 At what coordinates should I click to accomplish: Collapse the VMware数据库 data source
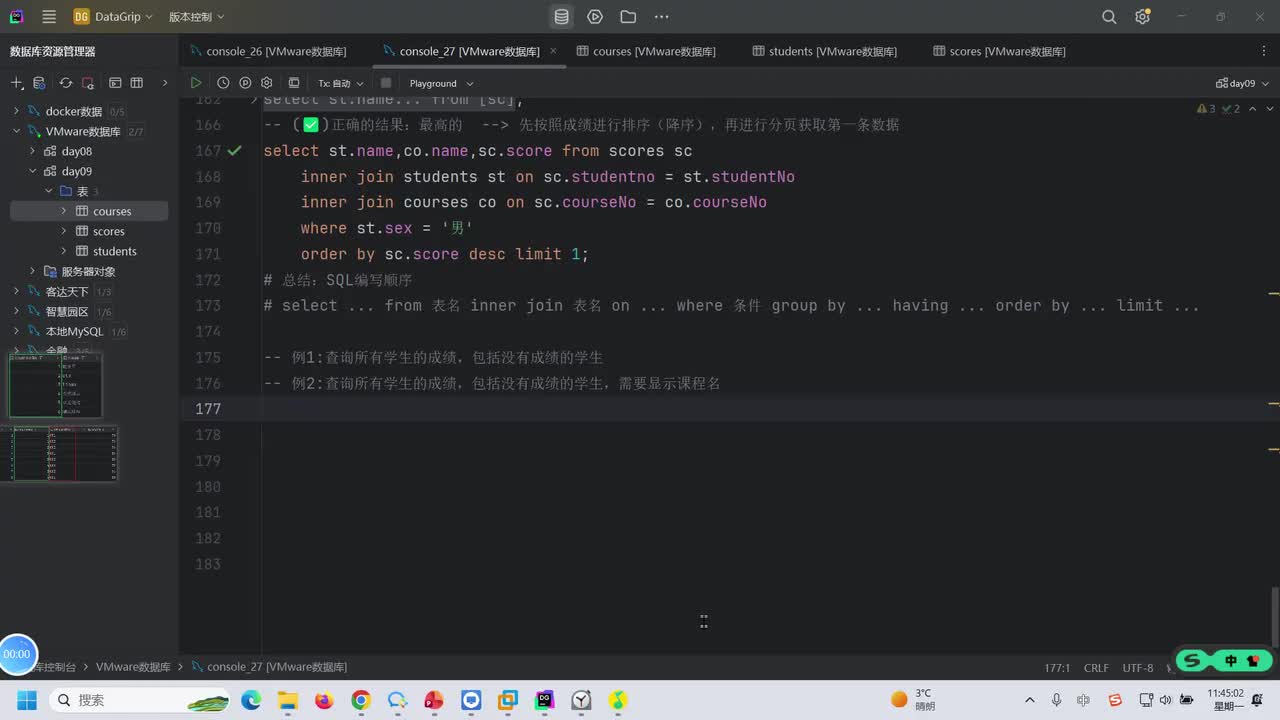tap(17, 131)
